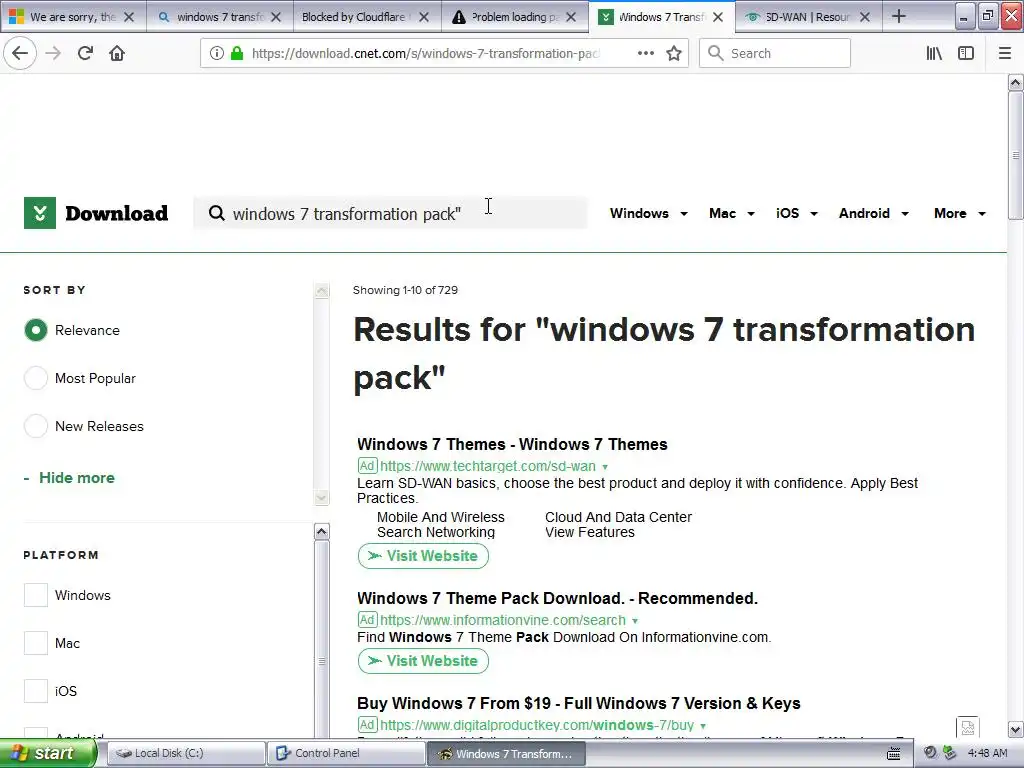Open page actions three-dot menu
1024x768 pixels.
(645, 53)
